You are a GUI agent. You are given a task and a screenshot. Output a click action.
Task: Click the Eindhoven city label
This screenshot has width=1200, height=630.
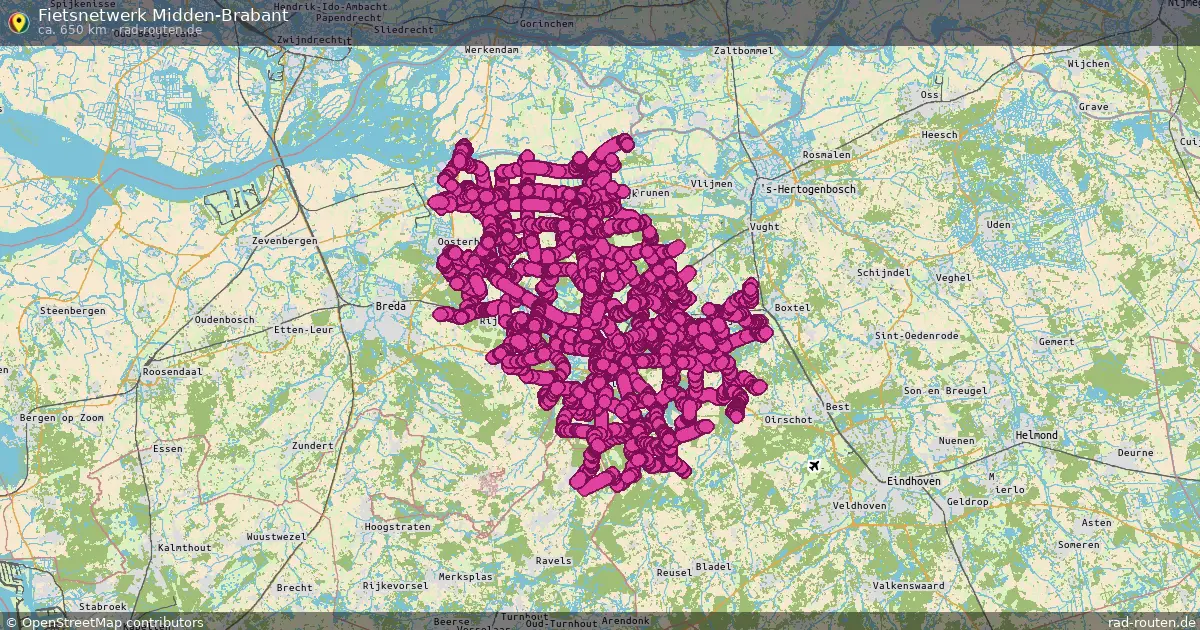pyautogui.click(x=914, y=481)
